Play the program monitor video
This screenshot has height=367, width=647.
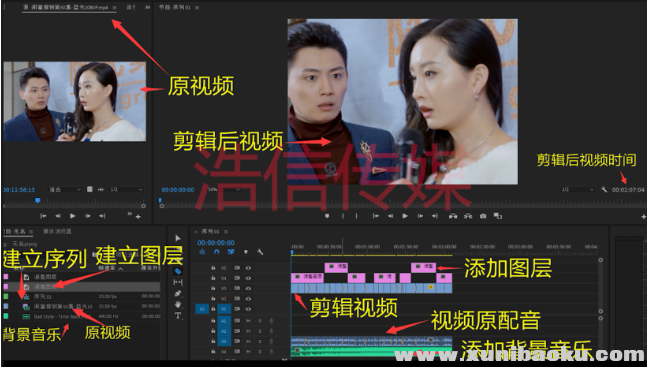coord(405,216)
